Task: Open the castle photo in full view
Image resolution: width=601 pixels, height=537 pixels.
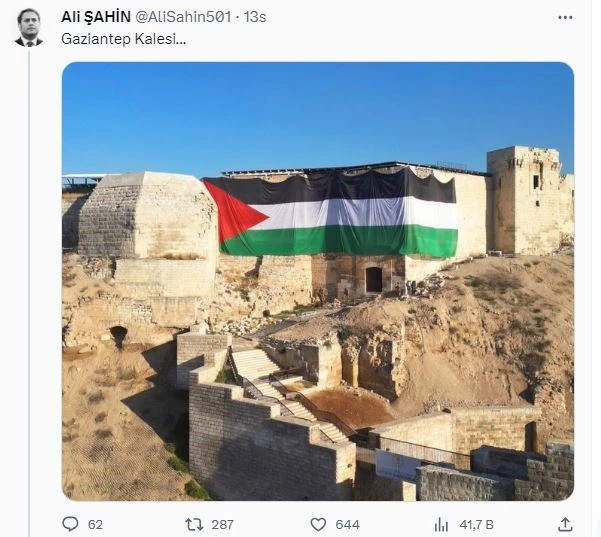Action: [x=318, y=281]
